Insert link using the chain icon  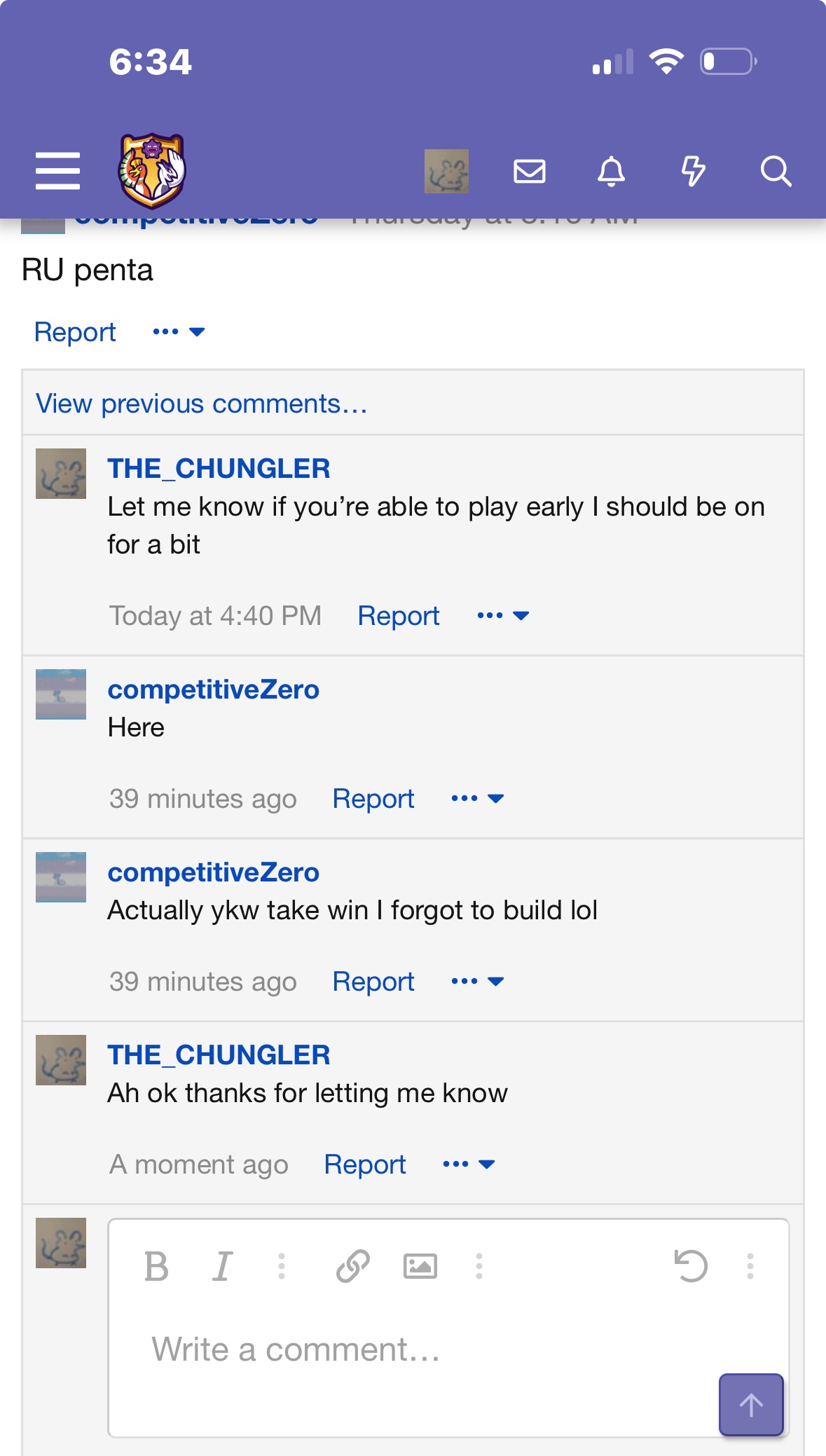[352, 1266]
